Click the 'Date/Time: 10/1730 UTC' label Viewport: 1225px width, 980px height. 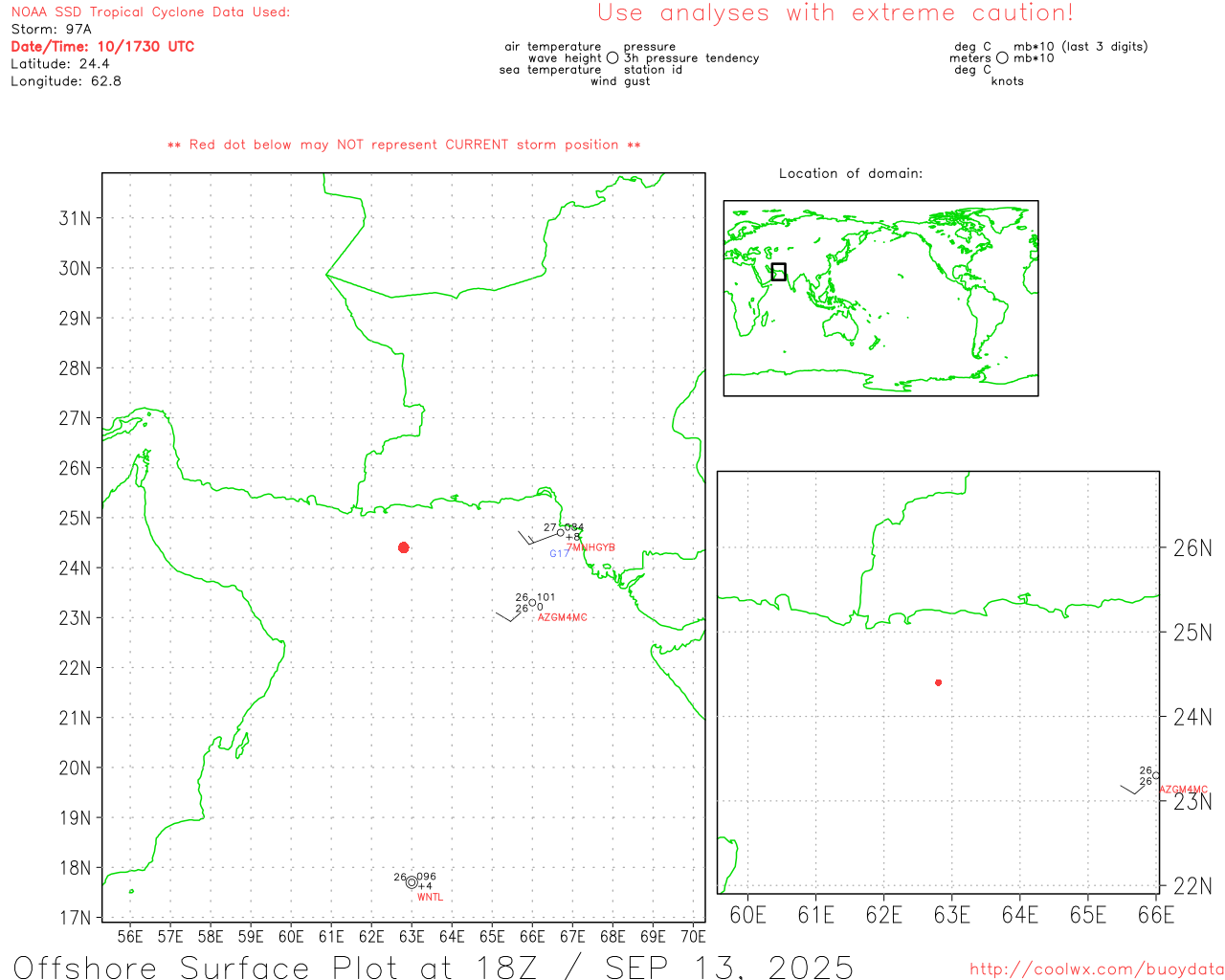pyautogui.click(x=102, y=47)
